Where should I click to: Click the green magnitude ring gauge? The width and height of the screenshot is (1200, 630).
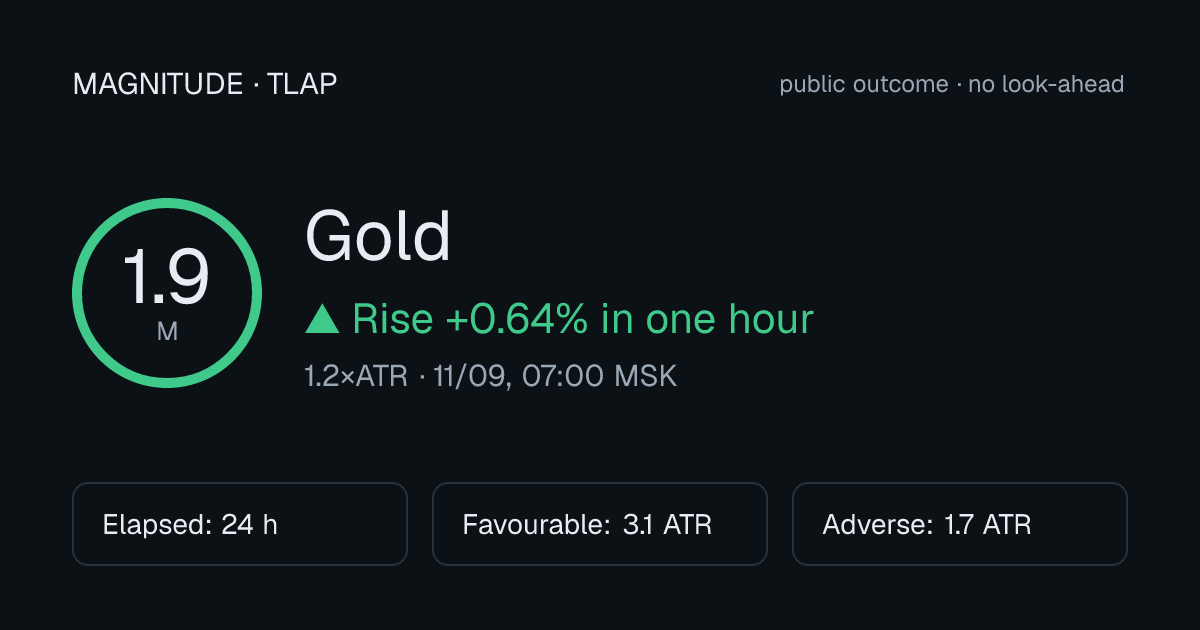click(167, 293)
